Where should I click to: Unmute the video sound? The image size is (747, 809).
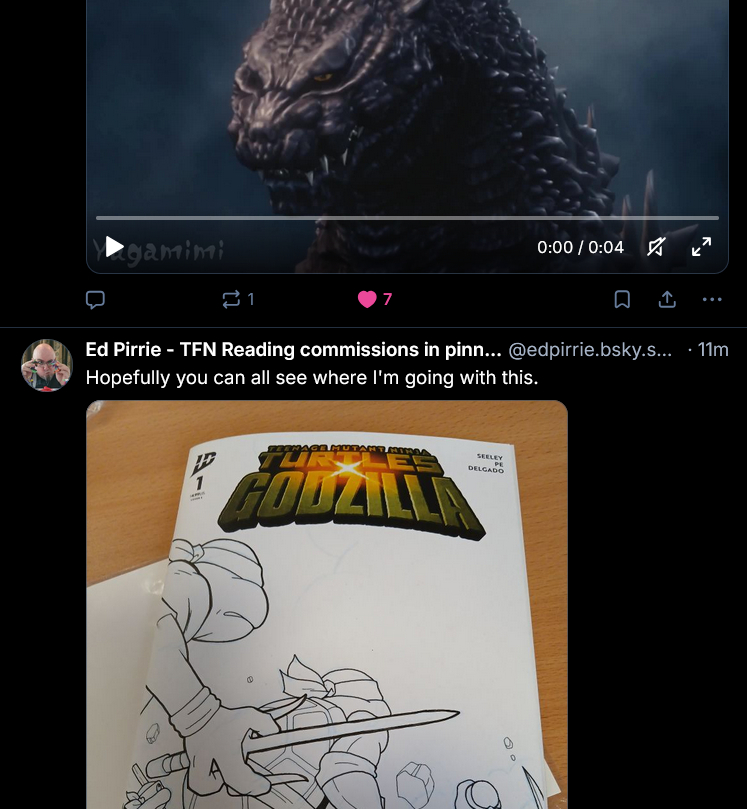click(656, 247)
